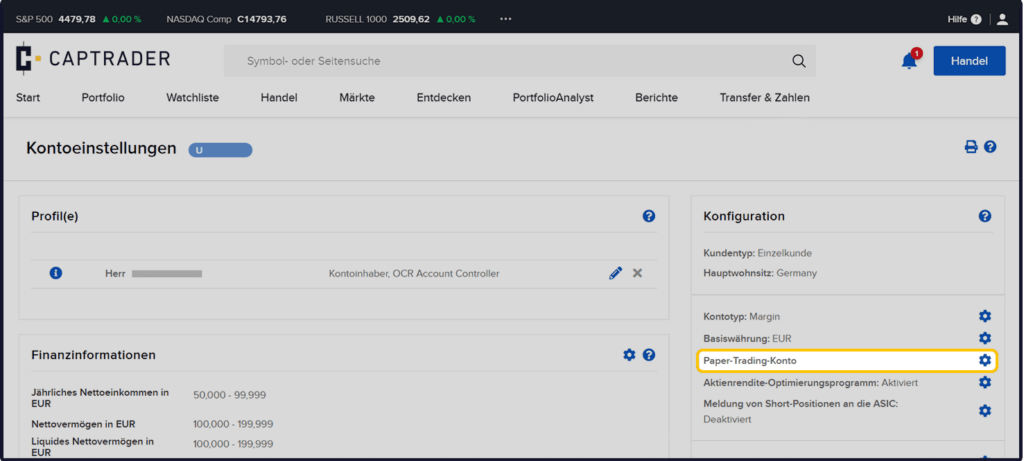Click Hauptwohnsitz: Germany text
Image resolution: width=1024 pixels, height=461 pixels.
(760, 273)
